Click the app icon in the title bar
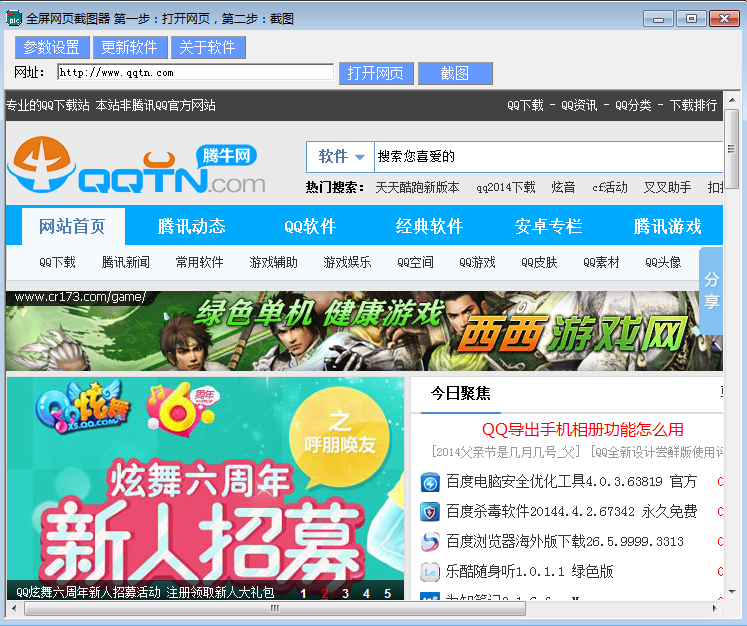The width and height of the screenshot is (747, 626). point(13,18)
